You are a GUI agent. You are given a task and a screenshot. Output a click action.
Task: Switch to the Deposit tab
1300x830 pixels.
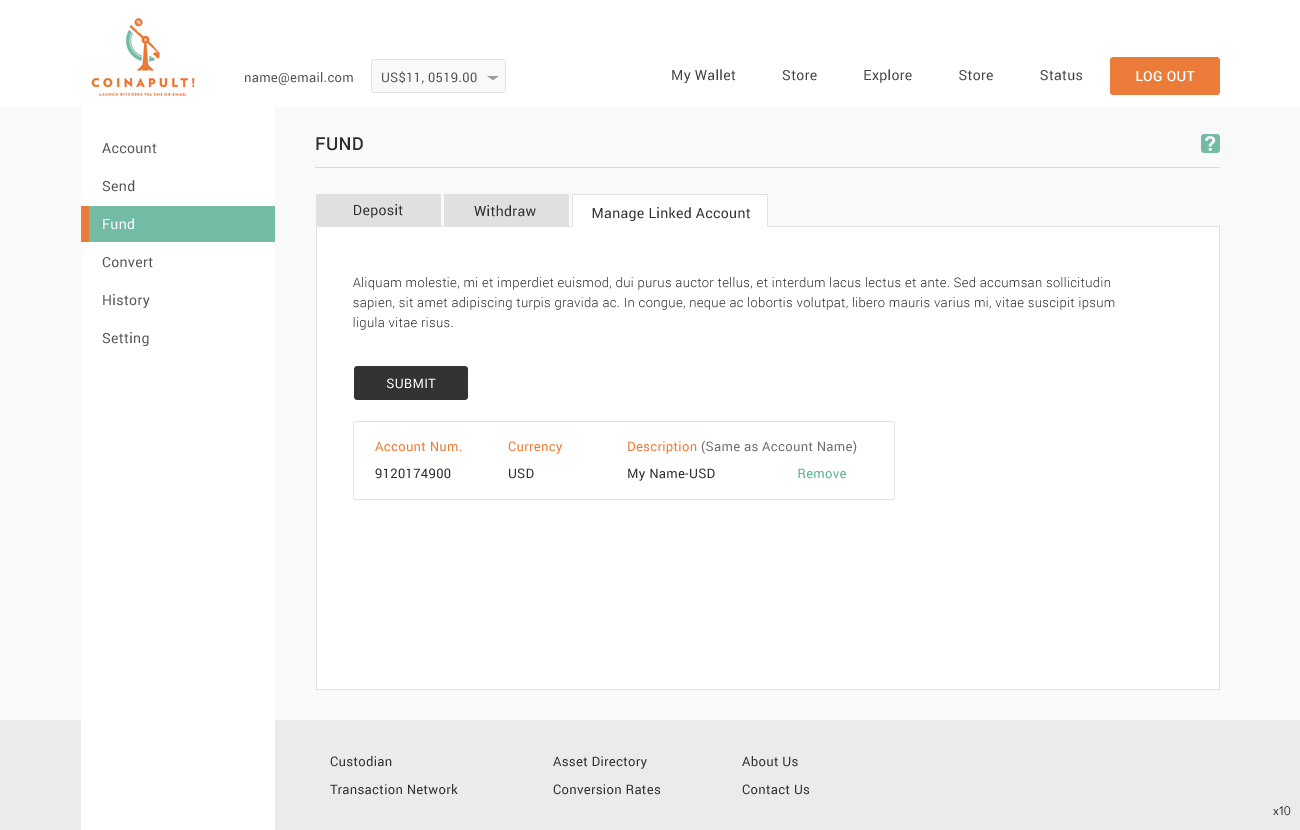(x=378, y=210)
